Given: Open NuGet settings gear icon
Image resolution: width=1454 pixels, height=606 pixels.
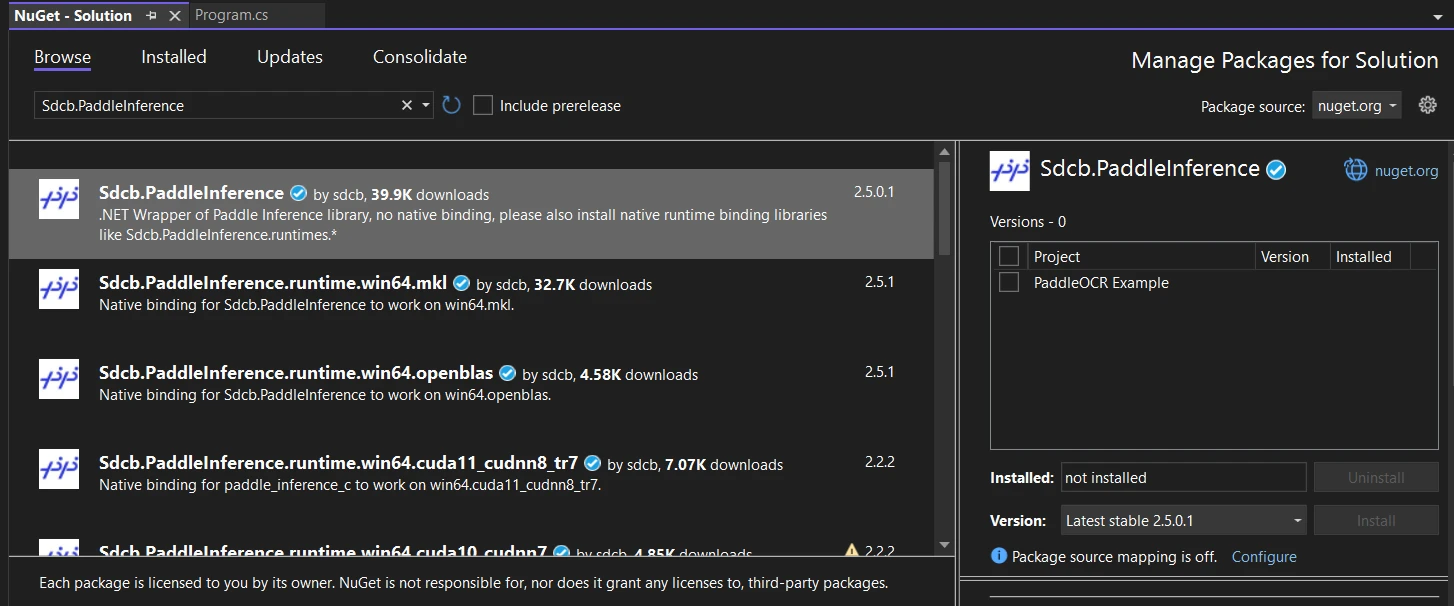Looking at the screenshot, I should (1427, 105).
